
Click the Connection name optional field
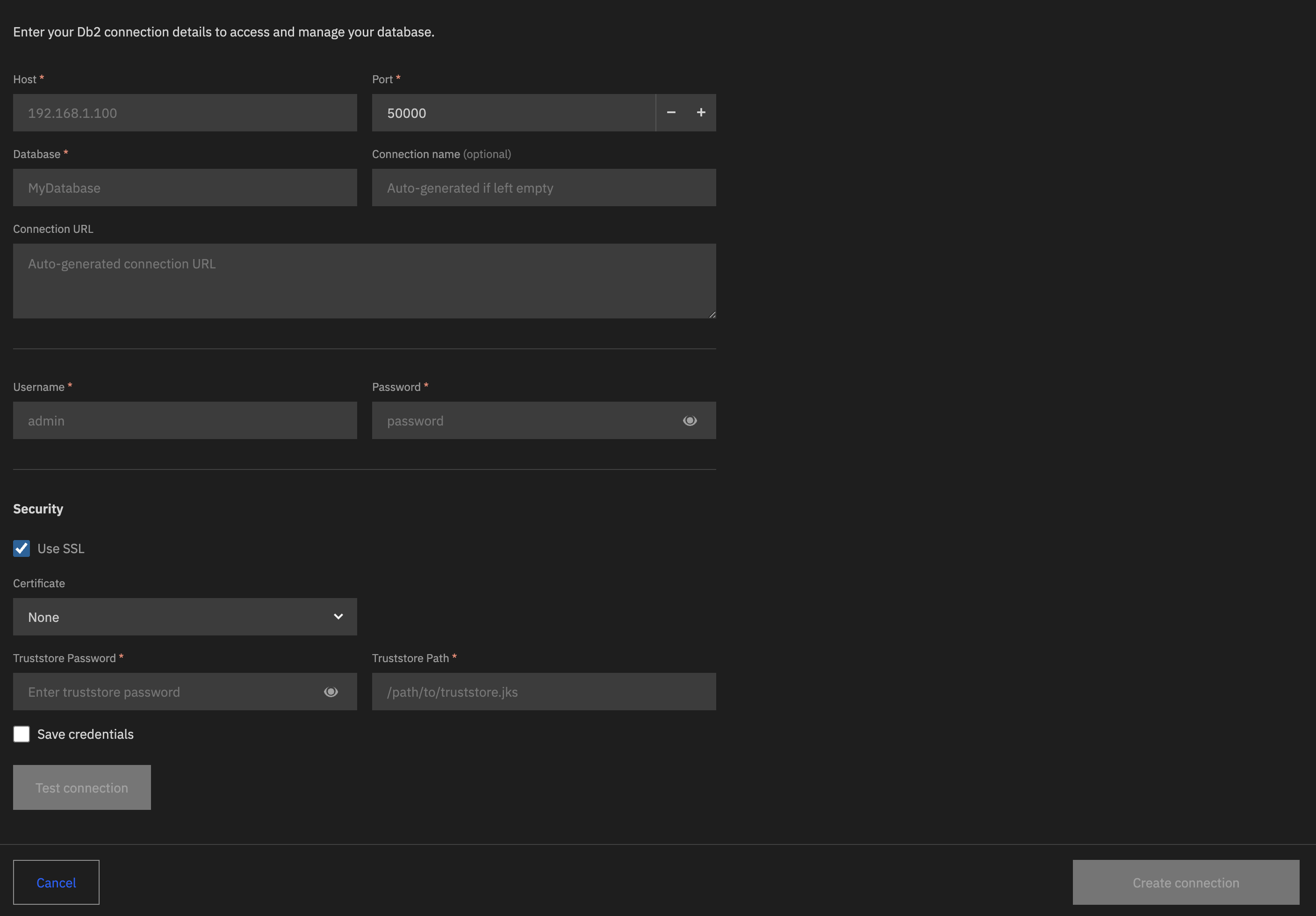tap(543, 188)
